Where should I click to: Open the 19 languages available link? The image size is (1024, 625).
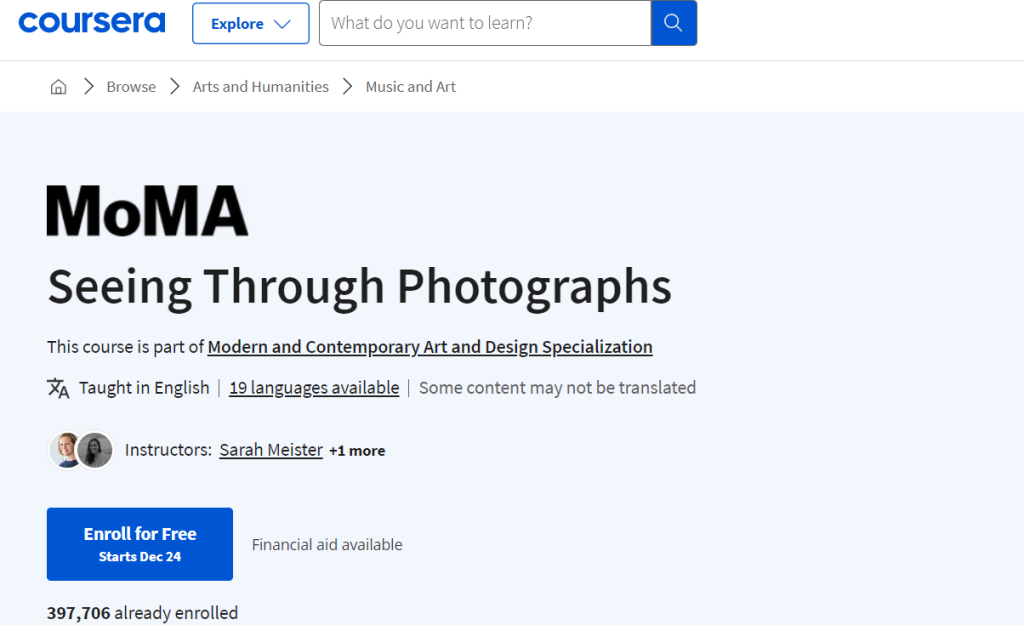(x=314, y=387)
